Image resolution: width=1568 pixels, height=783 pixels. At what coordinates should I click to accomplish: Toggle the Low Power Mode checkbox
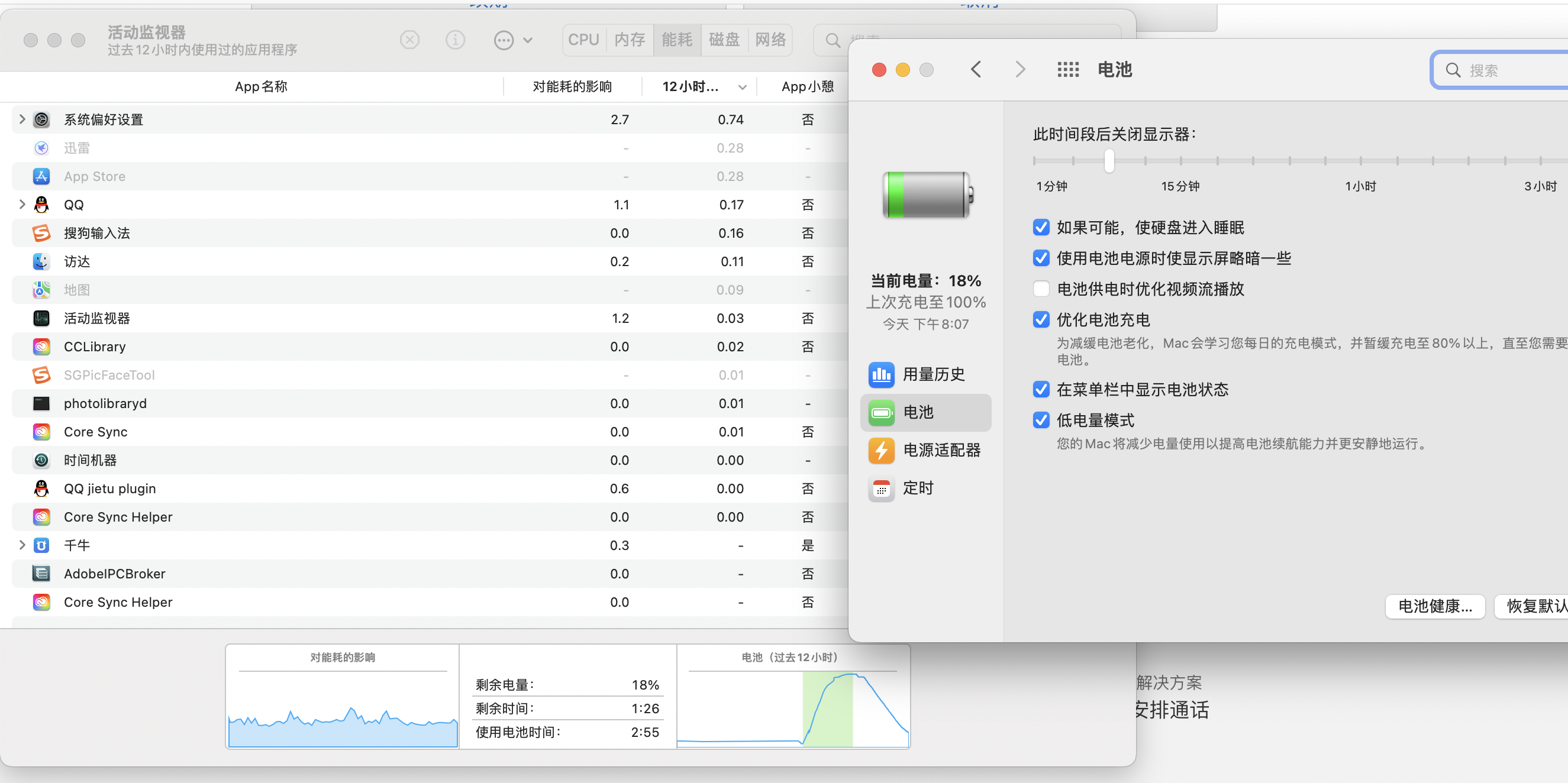[x=1041, y=420]
